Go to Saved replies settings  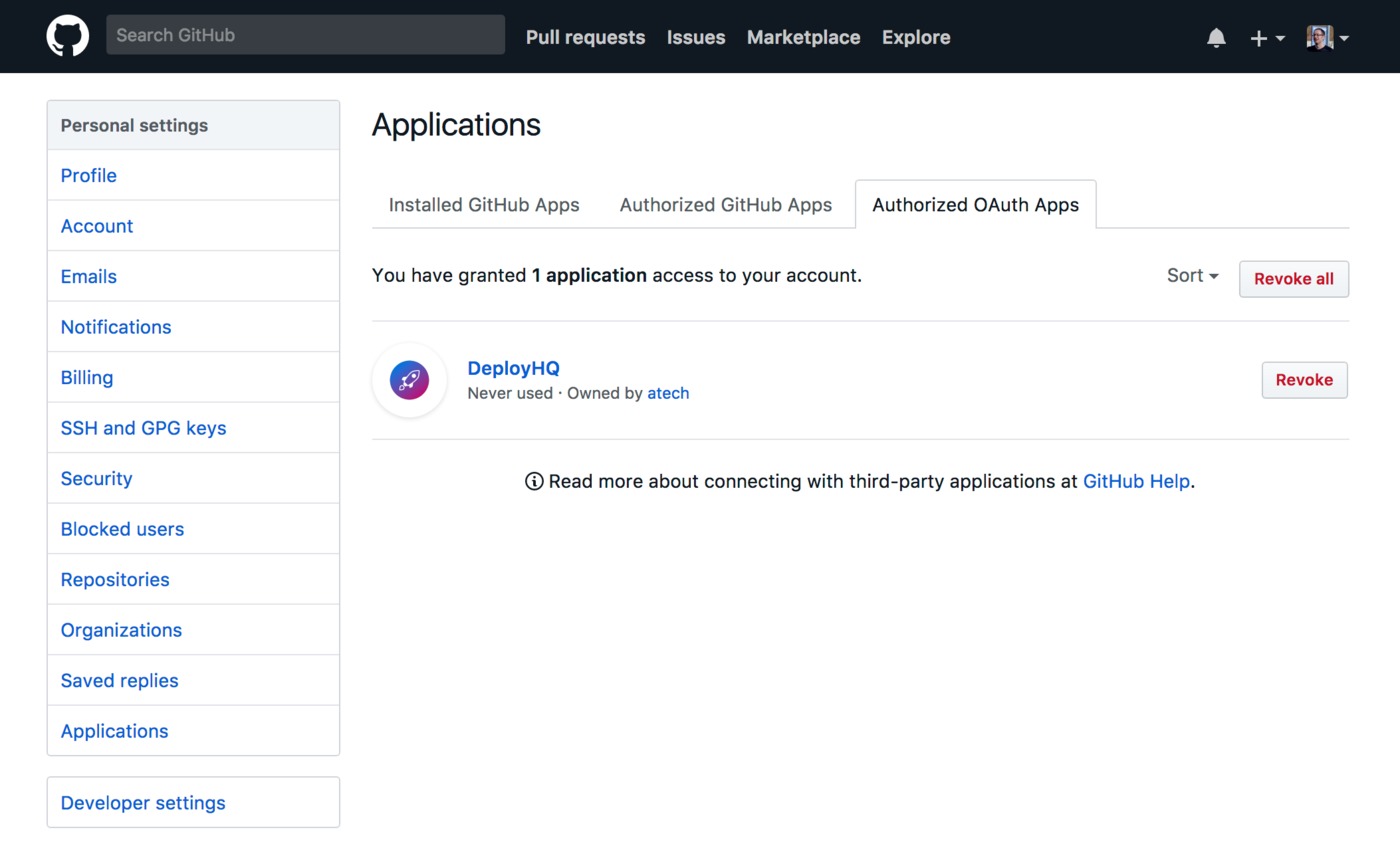(x=193, y=680)
